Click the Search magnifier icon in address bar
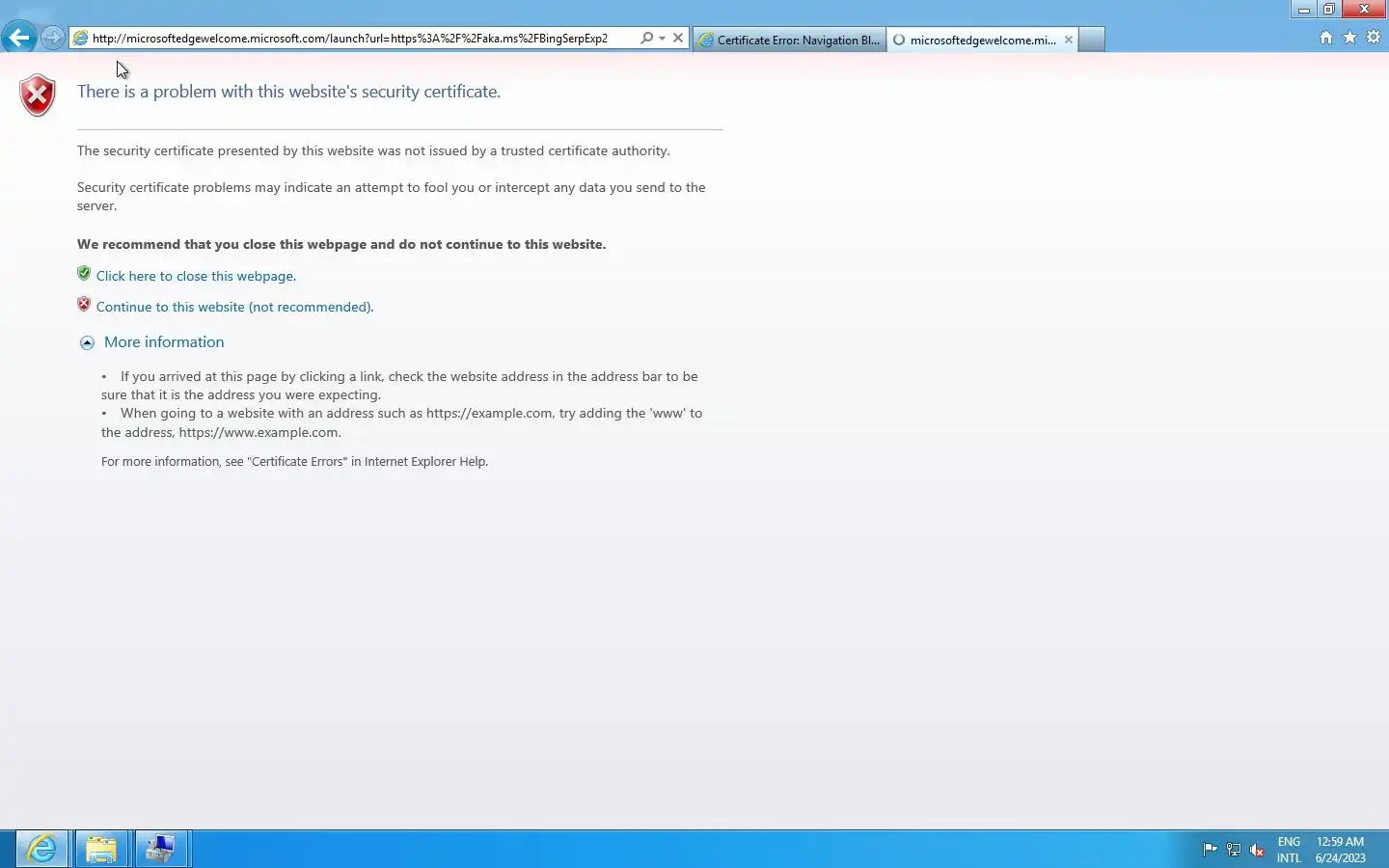 646,39
